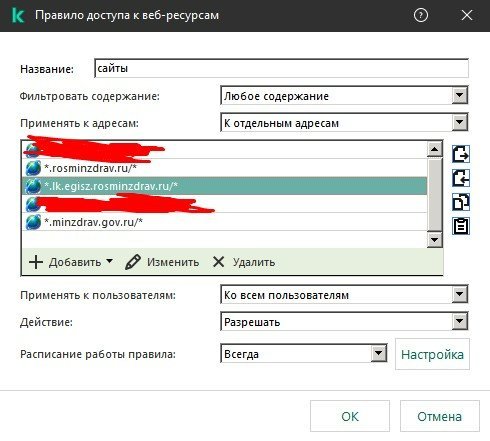This screenshot has height=441, width=490.
Task: Click the export address list icon
Action: coord(461,154)
